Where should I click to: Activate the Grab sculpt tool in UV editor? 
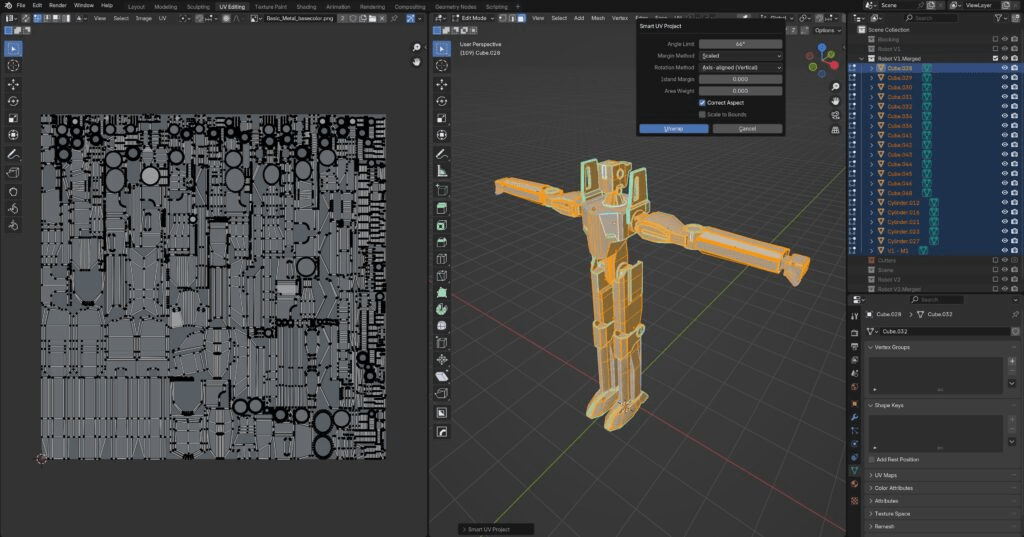pos(14,190)
